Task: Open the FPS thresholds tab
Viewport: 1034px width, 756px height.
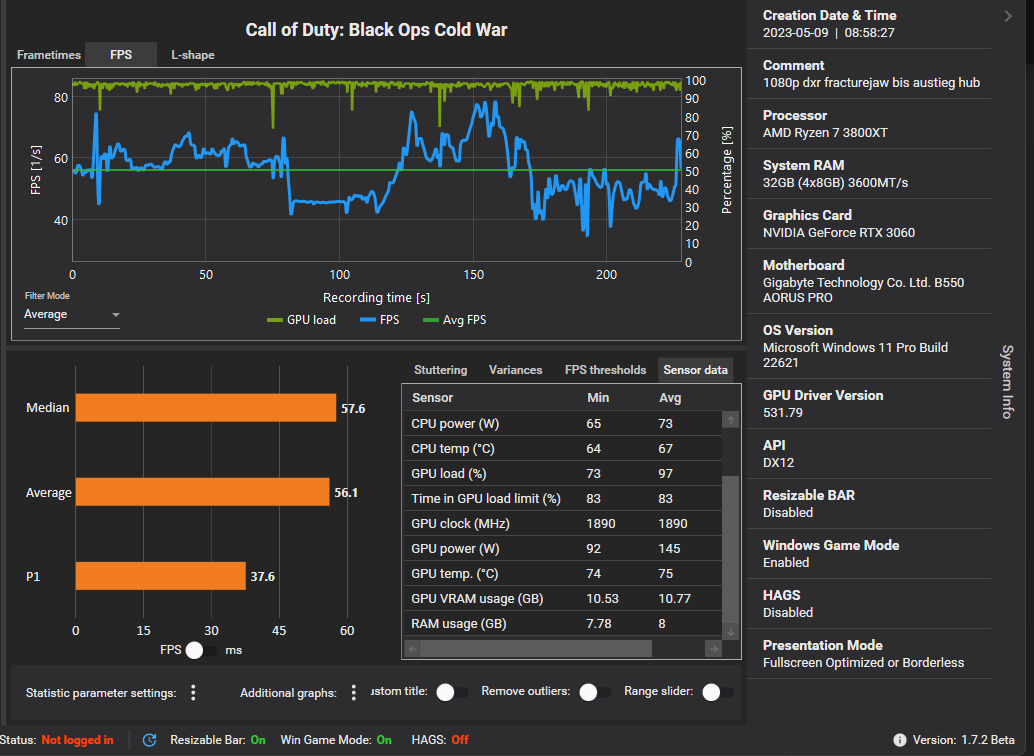Action: click(605, 370)
